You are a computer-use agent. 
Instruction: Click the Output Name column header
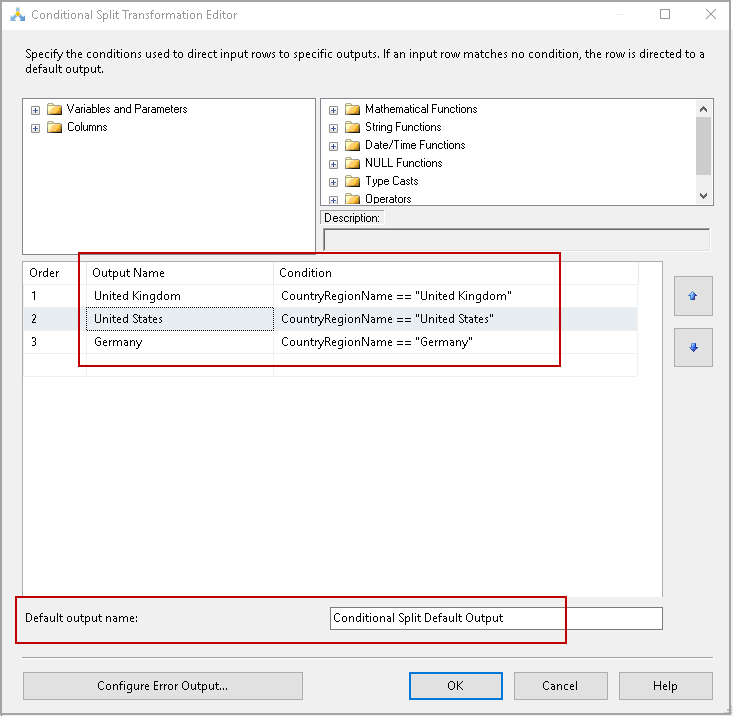point(180,273)
